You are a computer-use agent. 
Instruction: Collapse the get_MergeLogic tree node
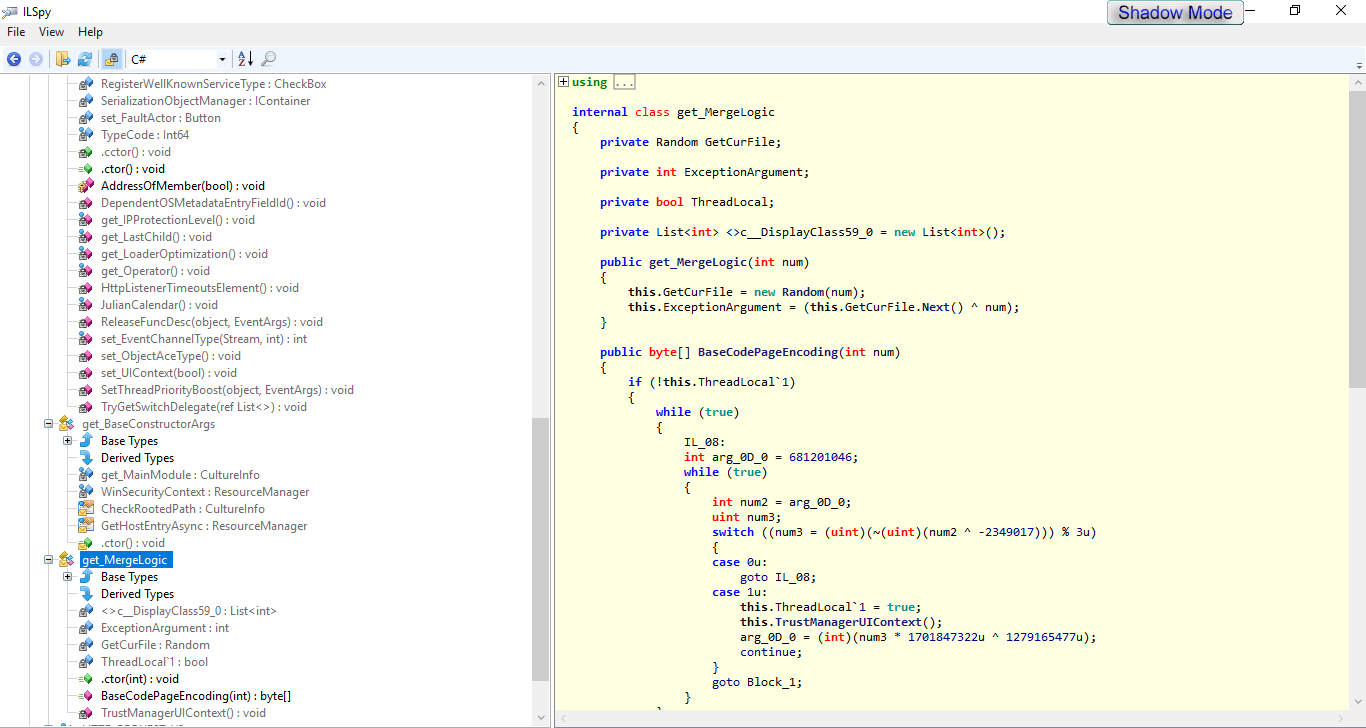[x=48, y=560]
